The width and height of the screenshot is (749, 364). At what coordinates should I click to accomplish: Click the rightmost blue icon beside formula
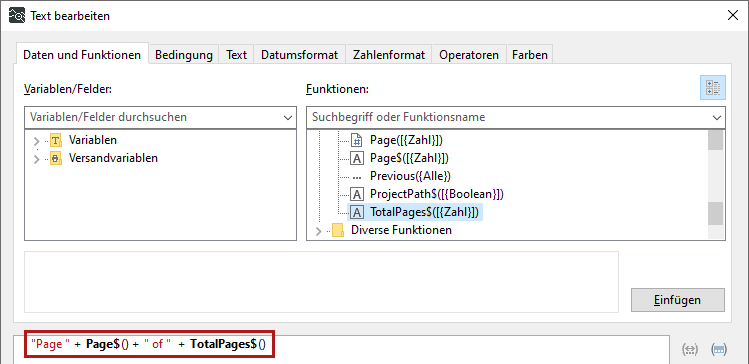tap(719, 349)
